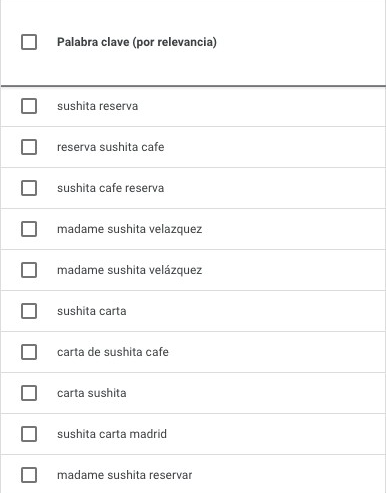This screenshot has width=386, height=493.
Task: Click keyword text 'reserva sushita cafe'
Action: point(110,147)
